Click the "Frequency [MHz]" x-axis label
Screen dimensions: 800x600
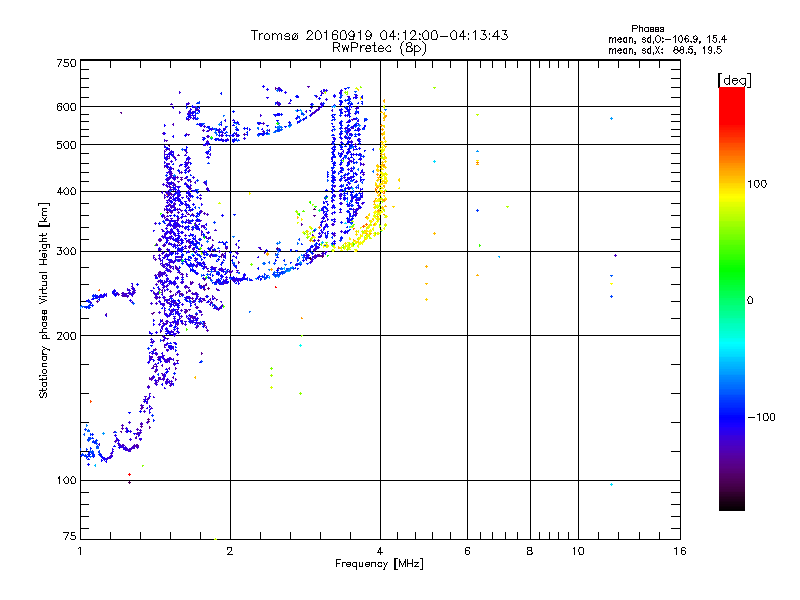pyautogui.click(x=379, y=564)
